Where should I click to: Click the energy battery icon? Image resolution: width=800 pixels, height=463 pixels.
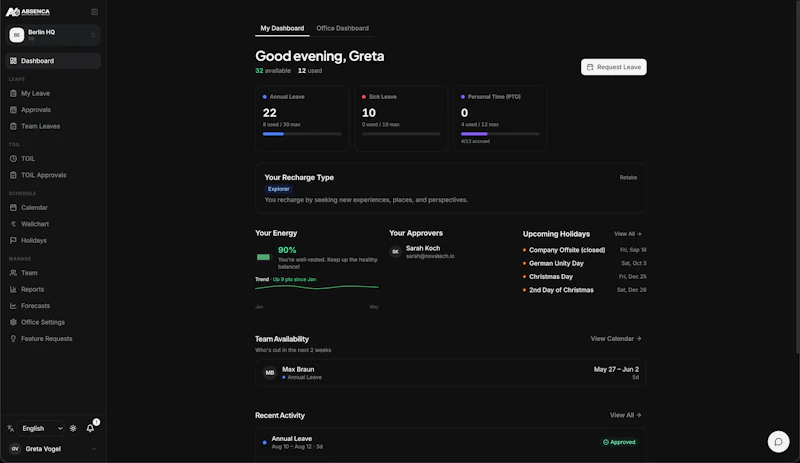click(264, 257)
